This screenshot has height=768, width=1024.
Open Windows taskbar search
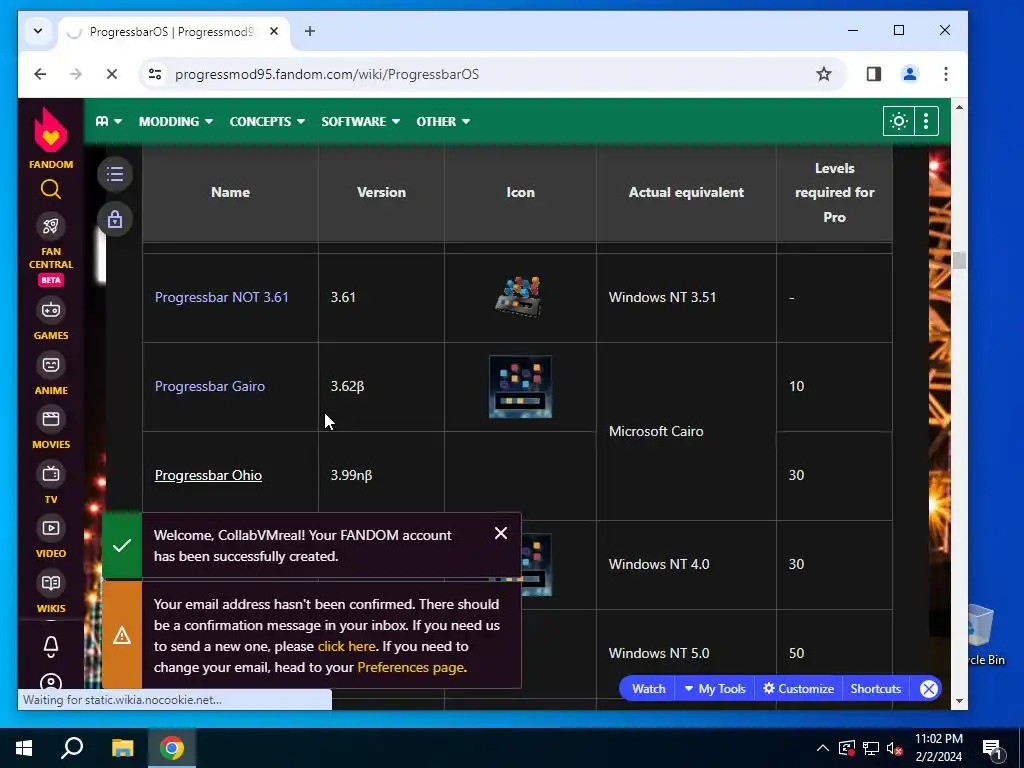[x=72, y=748]
